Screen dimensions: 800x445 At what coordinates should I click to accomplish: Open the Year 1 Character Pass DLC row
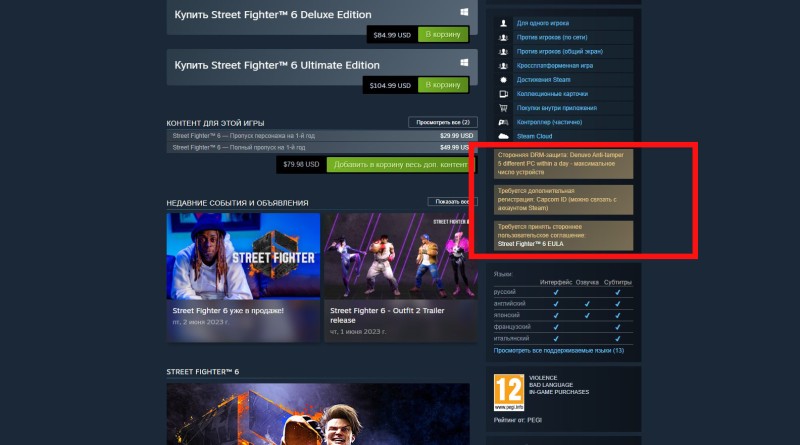pos(322,136)
